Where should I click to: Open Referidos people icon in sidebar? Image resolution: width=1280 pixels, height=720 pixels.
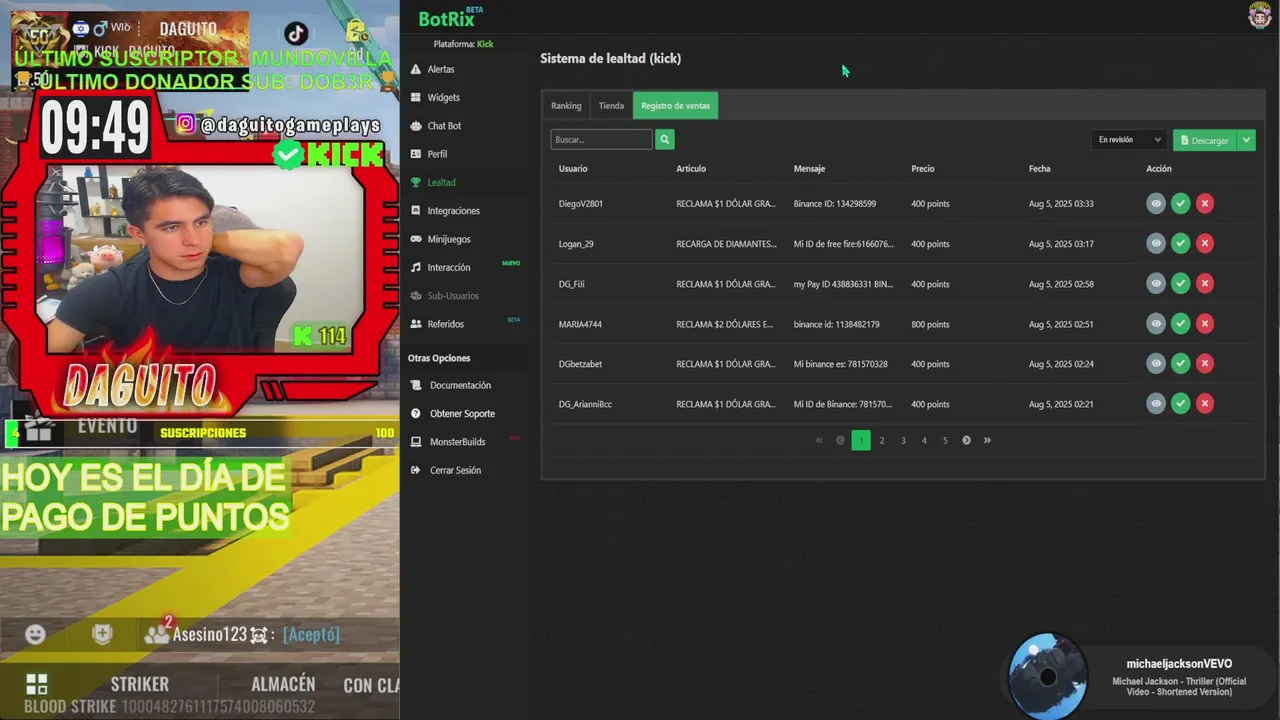416,324
